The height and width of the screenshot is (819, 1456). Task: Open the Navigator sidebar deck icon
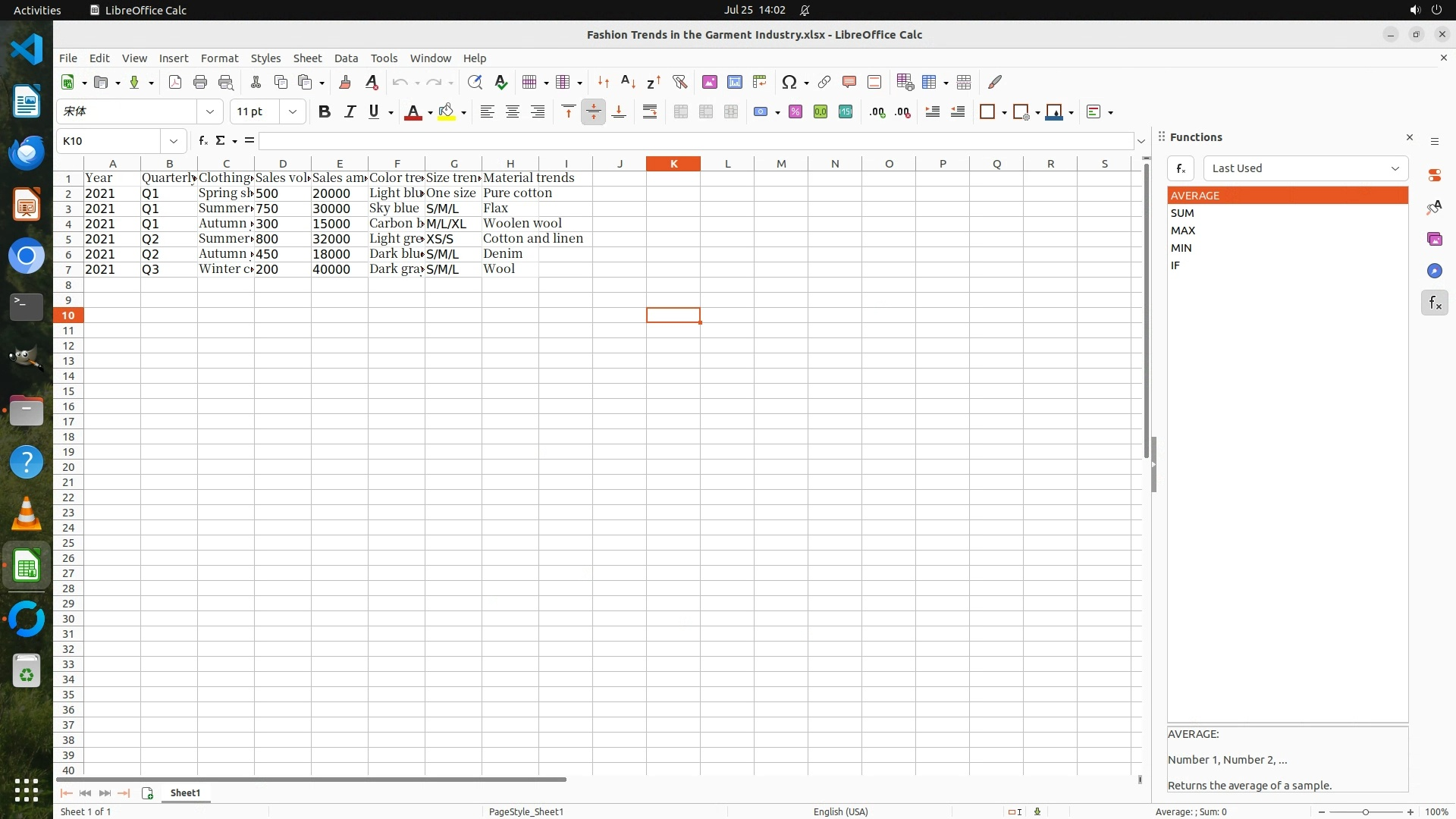pyautogui.click(x=1434, y=271)
